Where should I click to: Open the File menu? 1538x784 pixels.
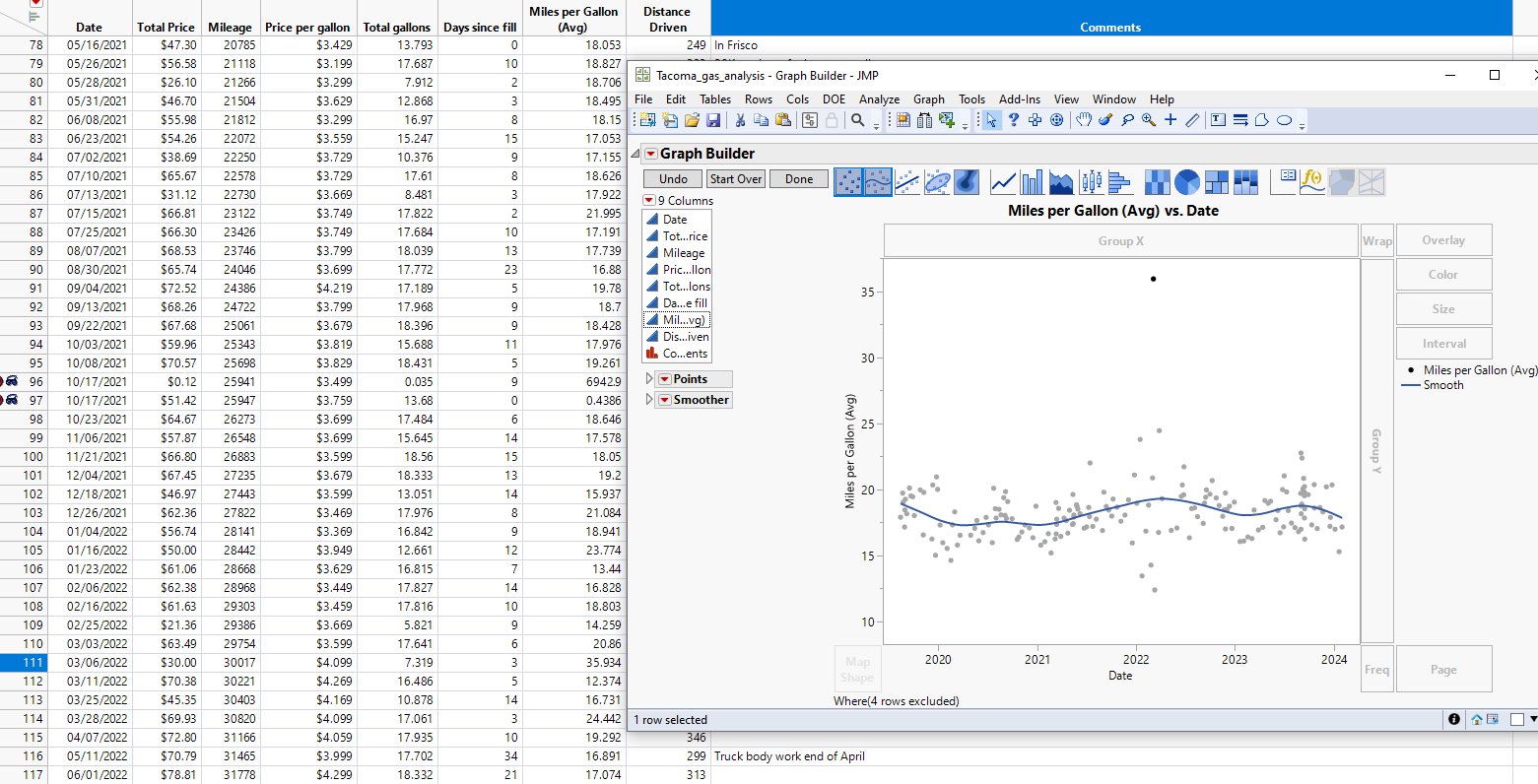[643, 99]
